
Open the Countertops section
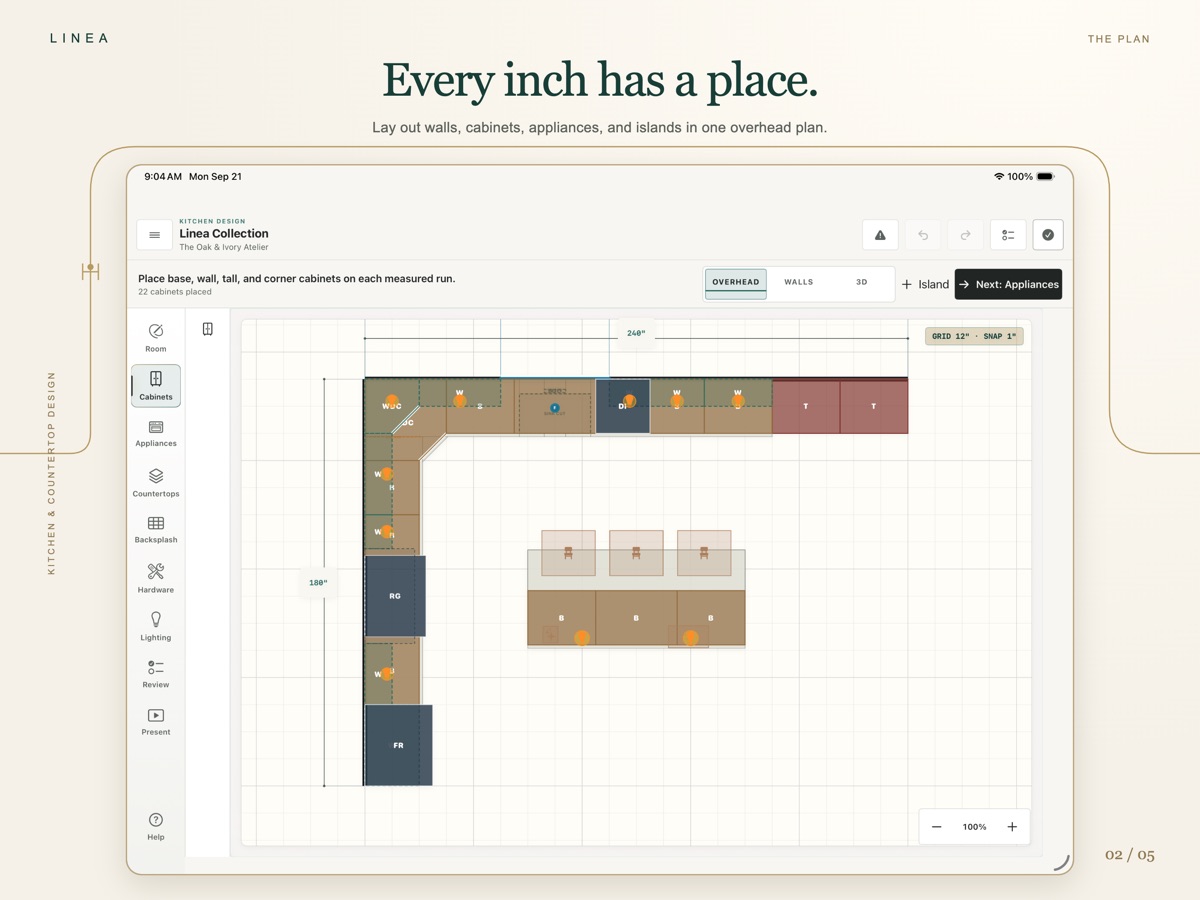156,483
